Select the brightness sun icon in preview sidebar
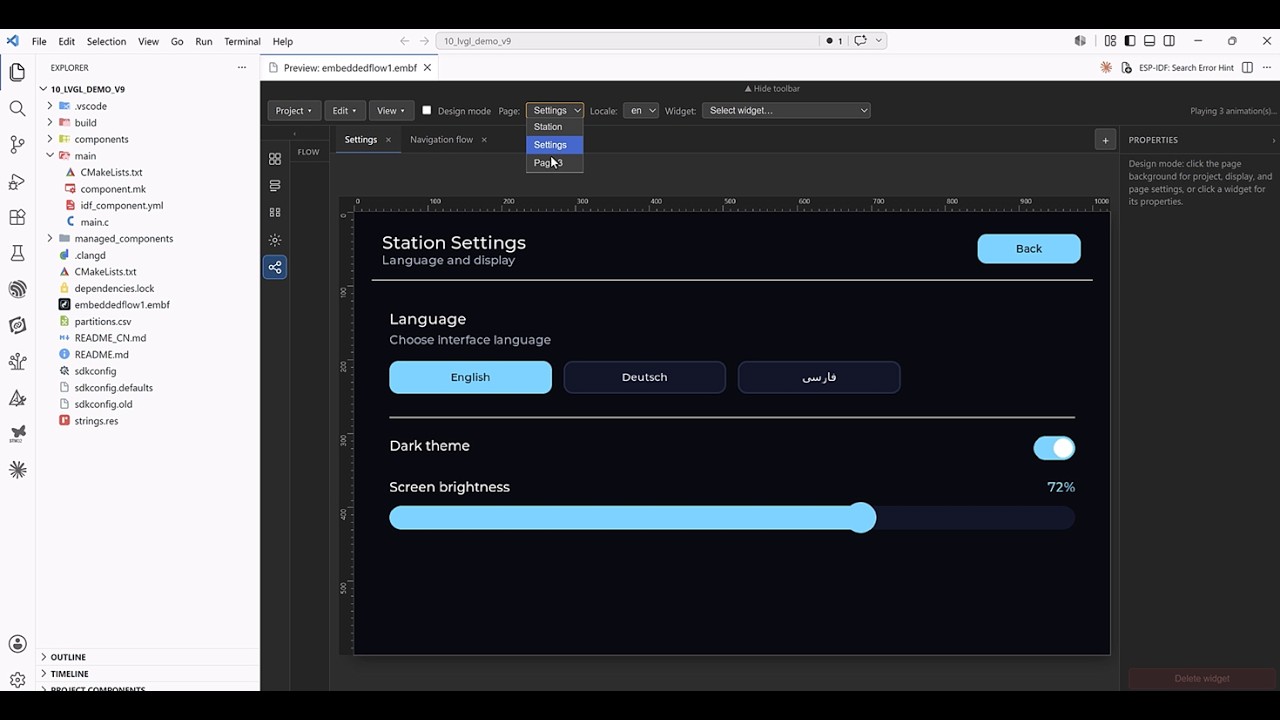The height and width of the screenshot is (720, 1280). [x=275, y=240]
